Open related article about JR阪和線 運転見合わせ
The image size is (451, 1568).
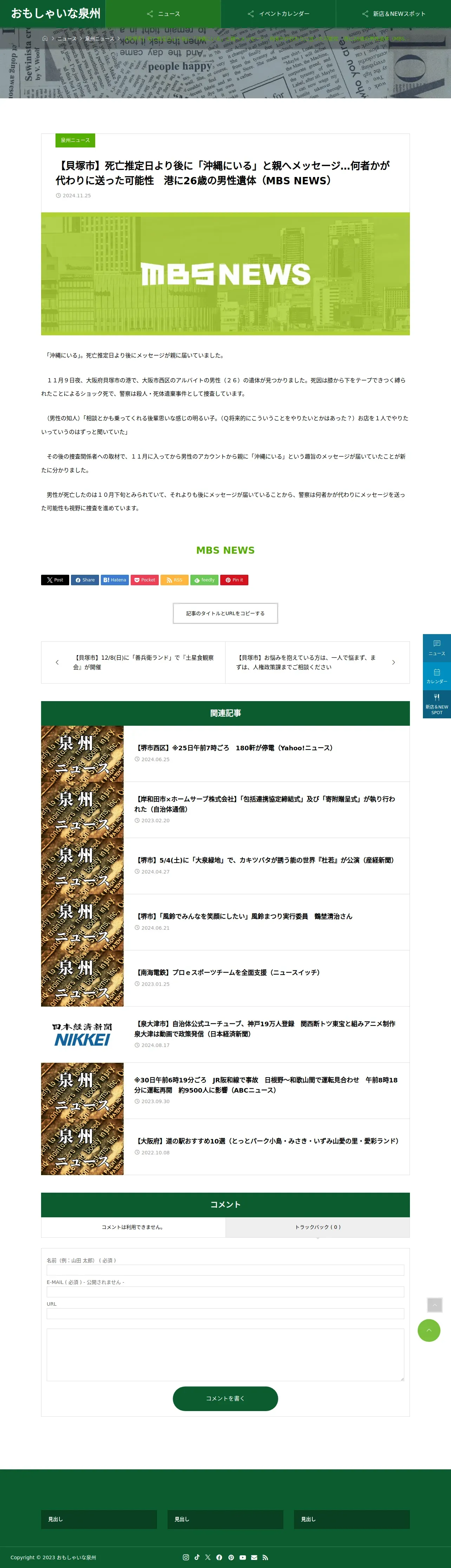tap(266, 1085)
